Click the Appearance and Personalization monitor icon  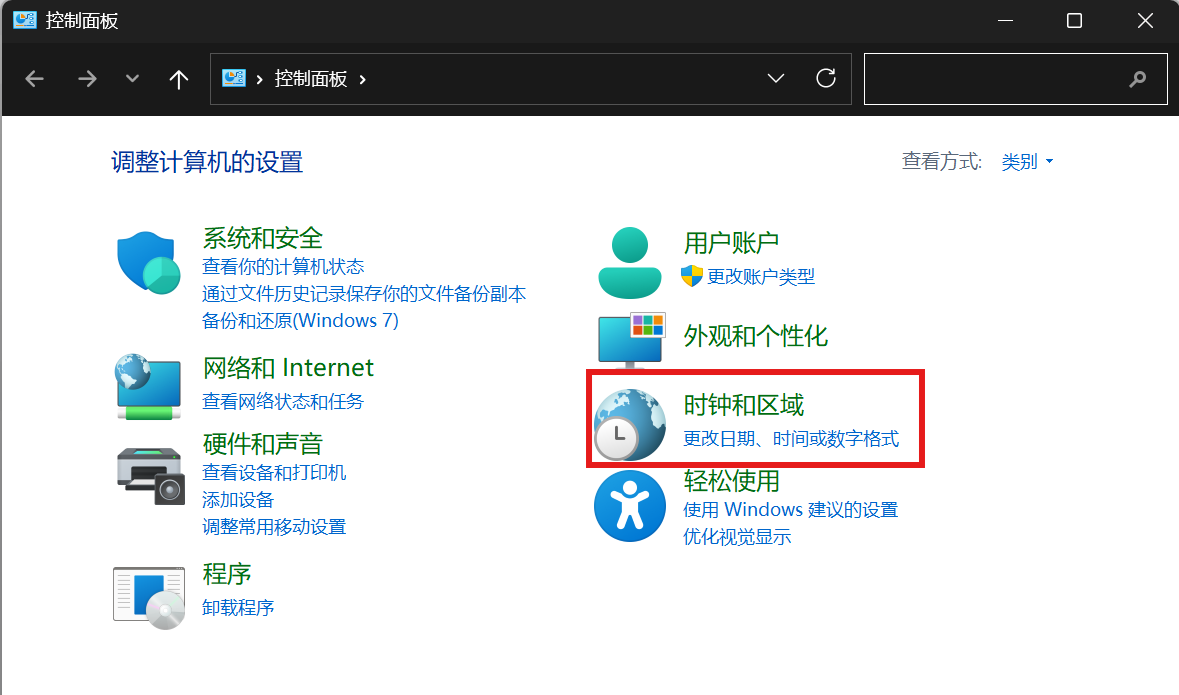(x=632, y=340)
